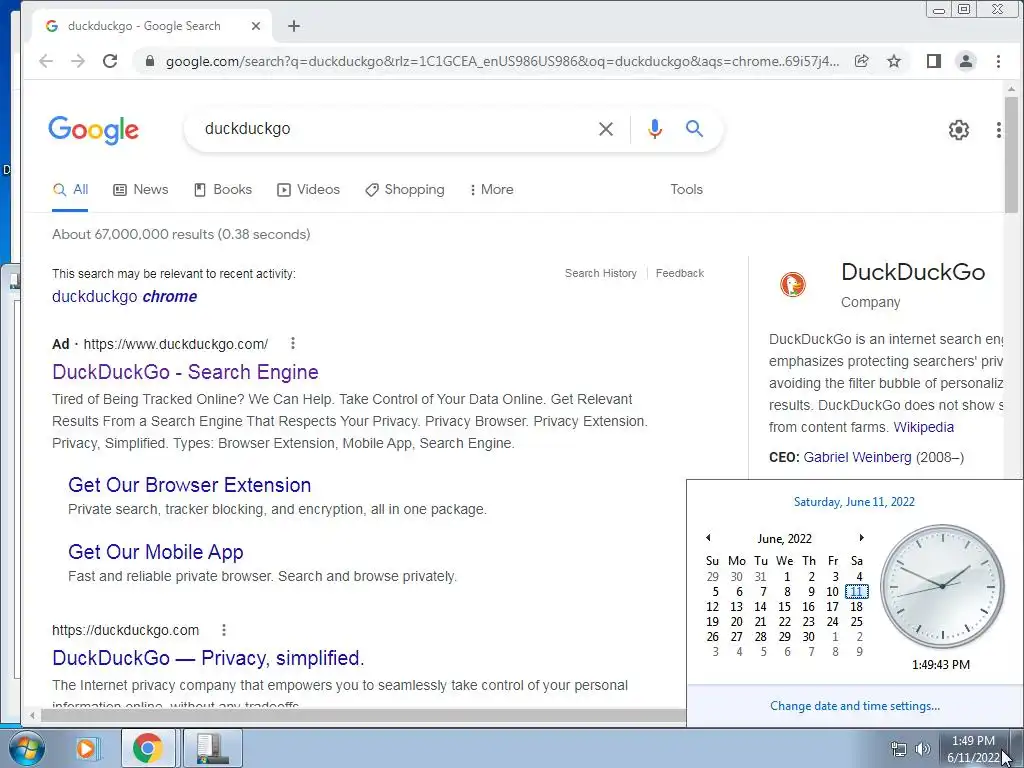Viewport: 1024px width, 768px height.
Task: Click the address bar URL
Action: tap(503, 61)
